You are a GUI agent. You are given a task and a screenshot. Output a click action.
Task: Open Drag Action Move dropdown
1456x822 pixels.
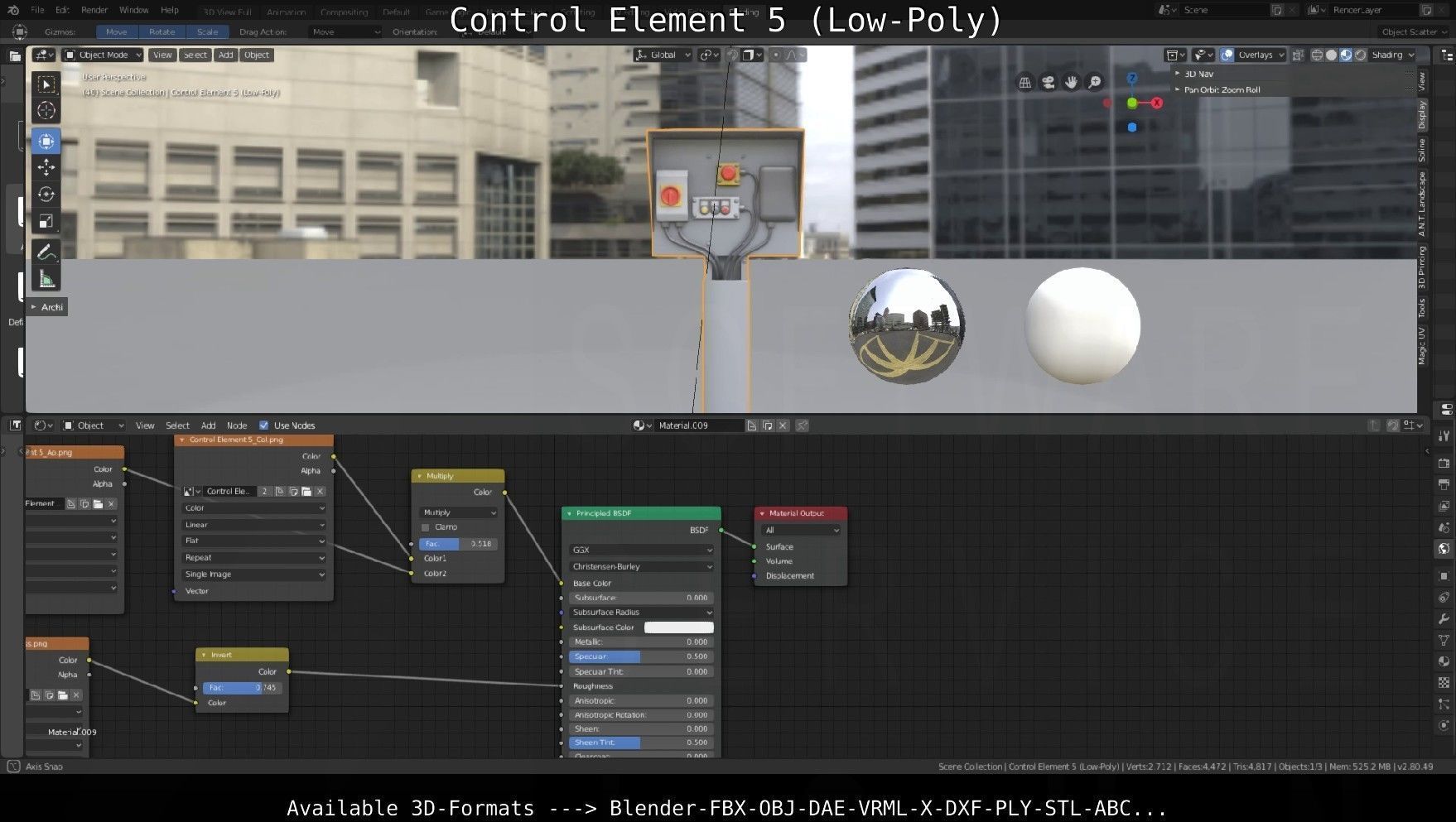[x=345, y=32]
